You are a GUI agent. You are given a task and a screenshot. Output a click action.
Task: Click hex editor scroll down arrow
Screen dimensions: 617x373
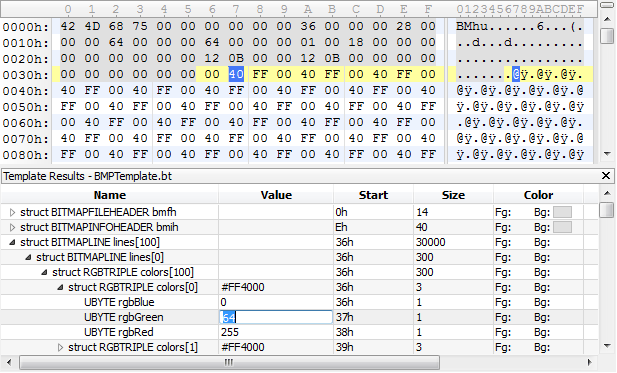[608, 154]
